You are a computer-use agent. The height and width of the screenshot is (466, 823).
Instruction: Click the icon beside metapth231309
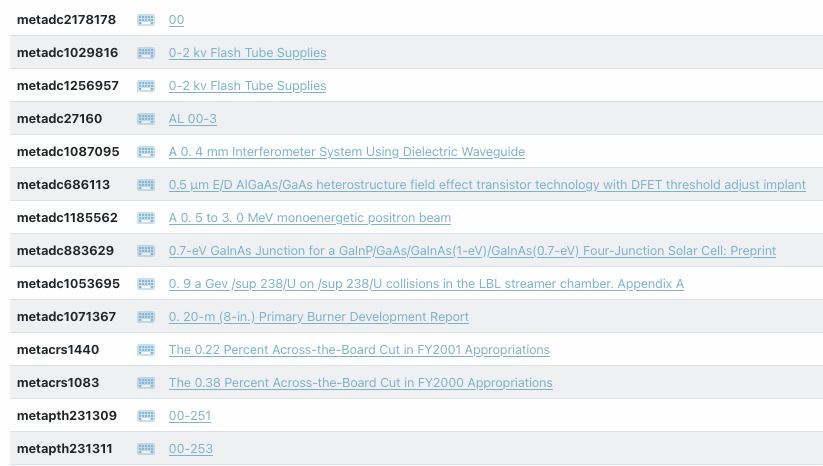146,416
